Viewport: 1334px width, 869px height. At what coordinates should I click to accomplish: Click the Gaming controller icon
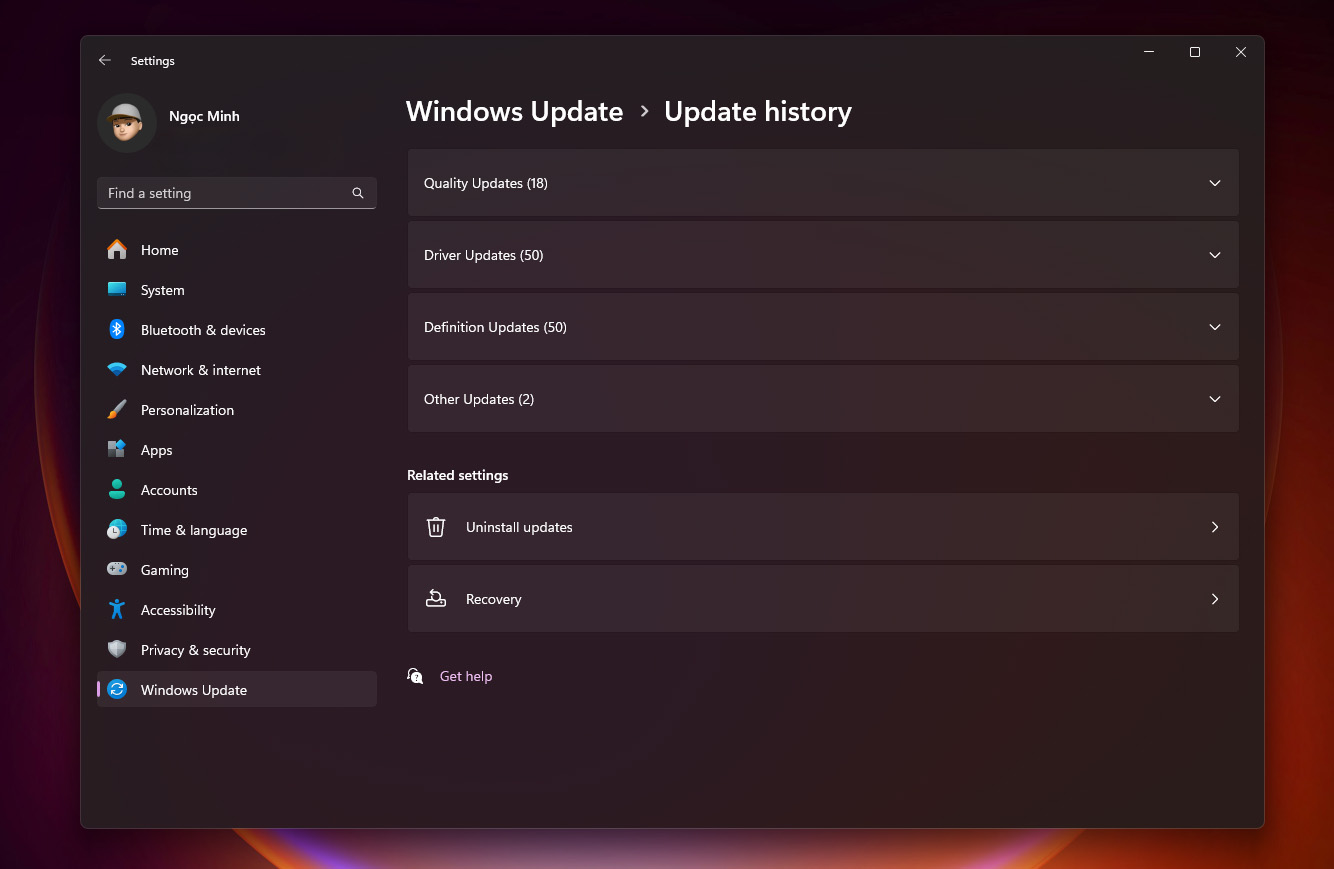pyautogui.click(x=117, y=569)
